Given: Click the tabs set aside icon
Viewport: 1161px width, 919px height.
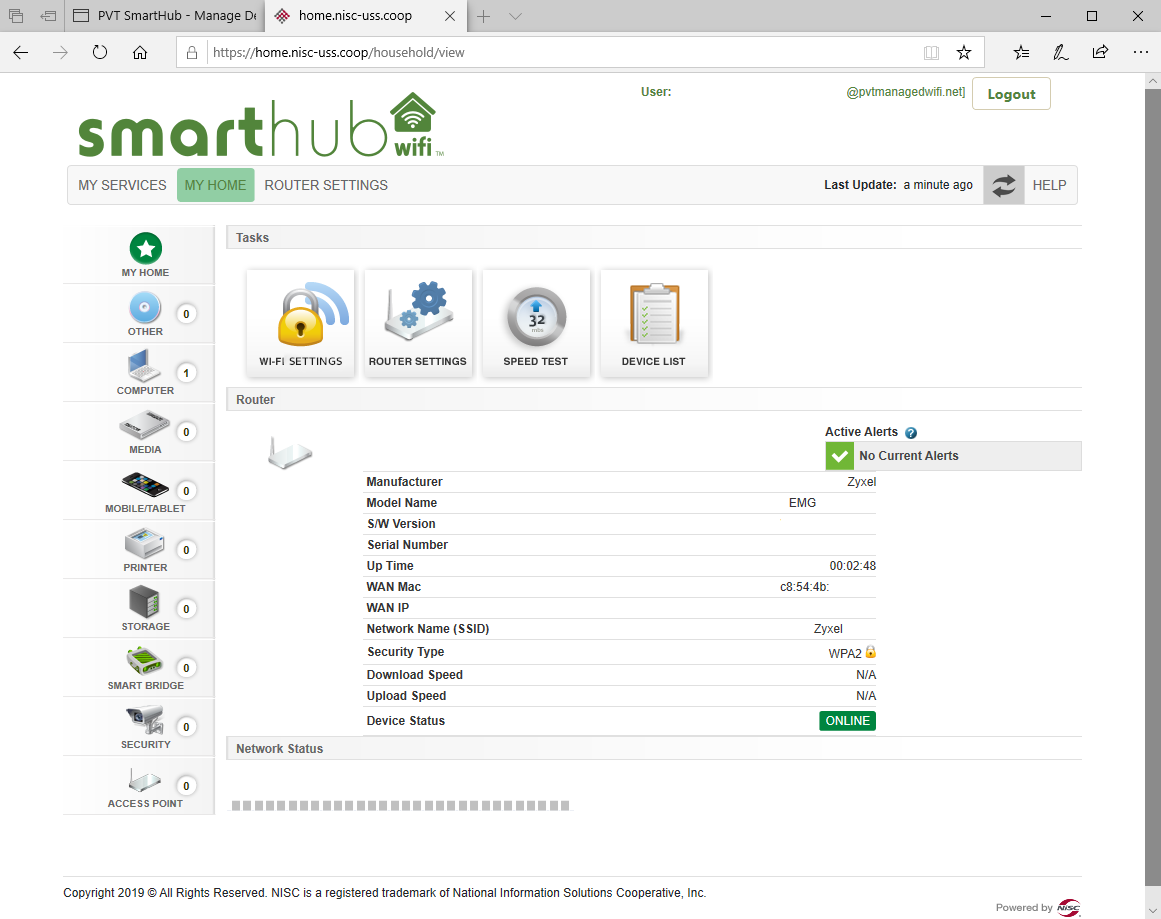Looking at the screenshot, I should [49, 16].
